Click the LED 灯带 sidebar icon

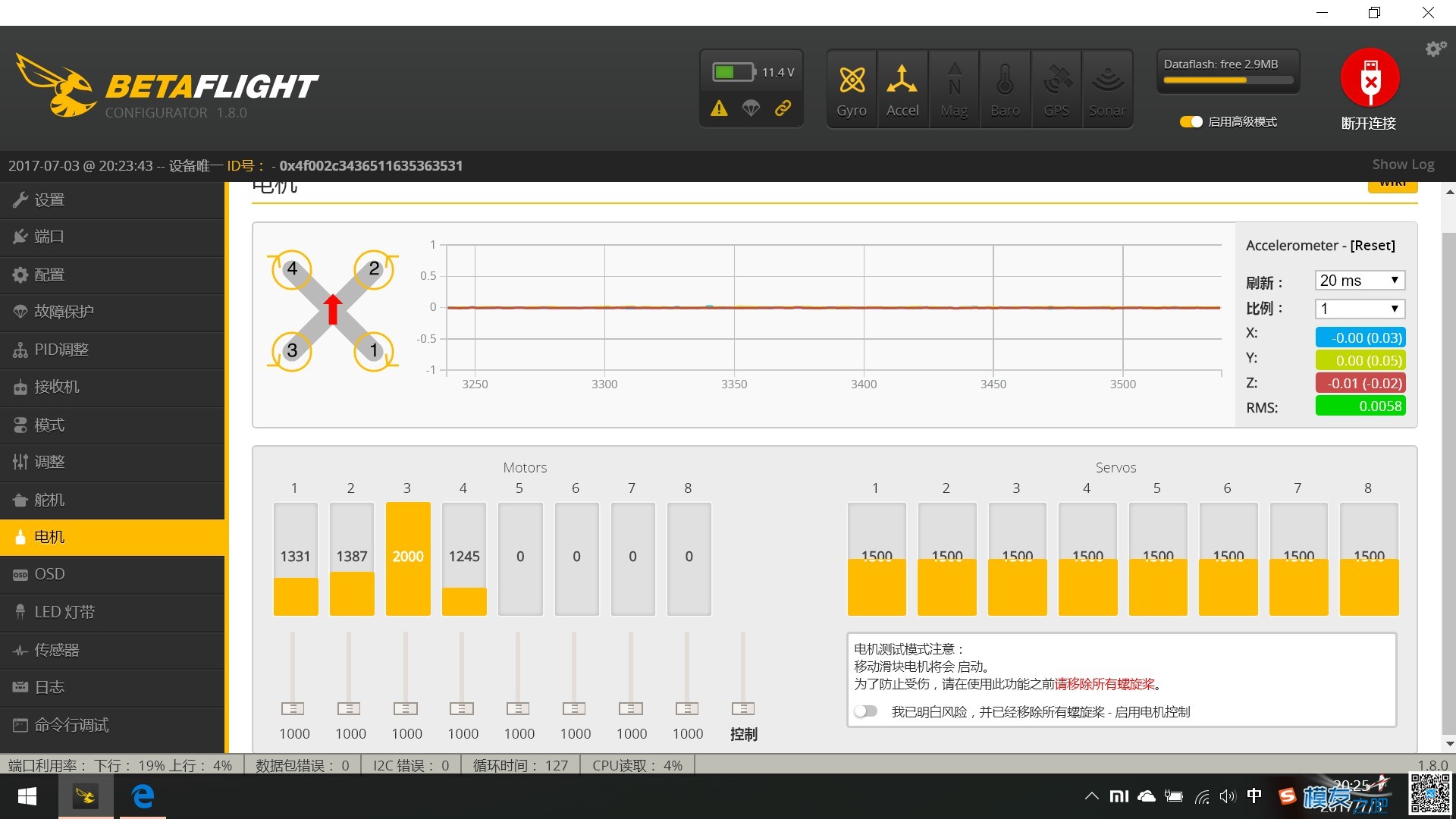click(20, 612)
